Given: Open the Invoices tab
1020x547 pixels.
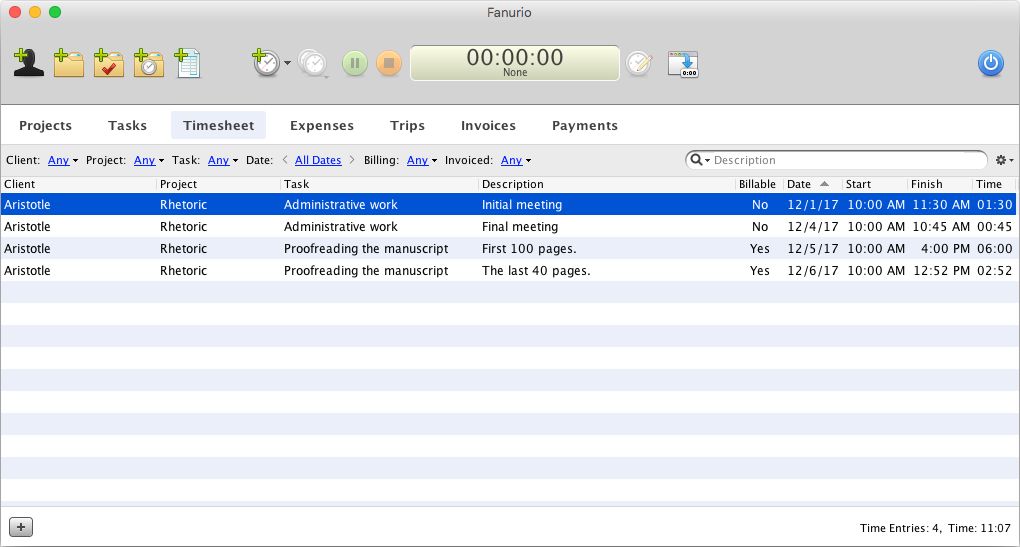Looking at the screenshot, I should point(489,126).
